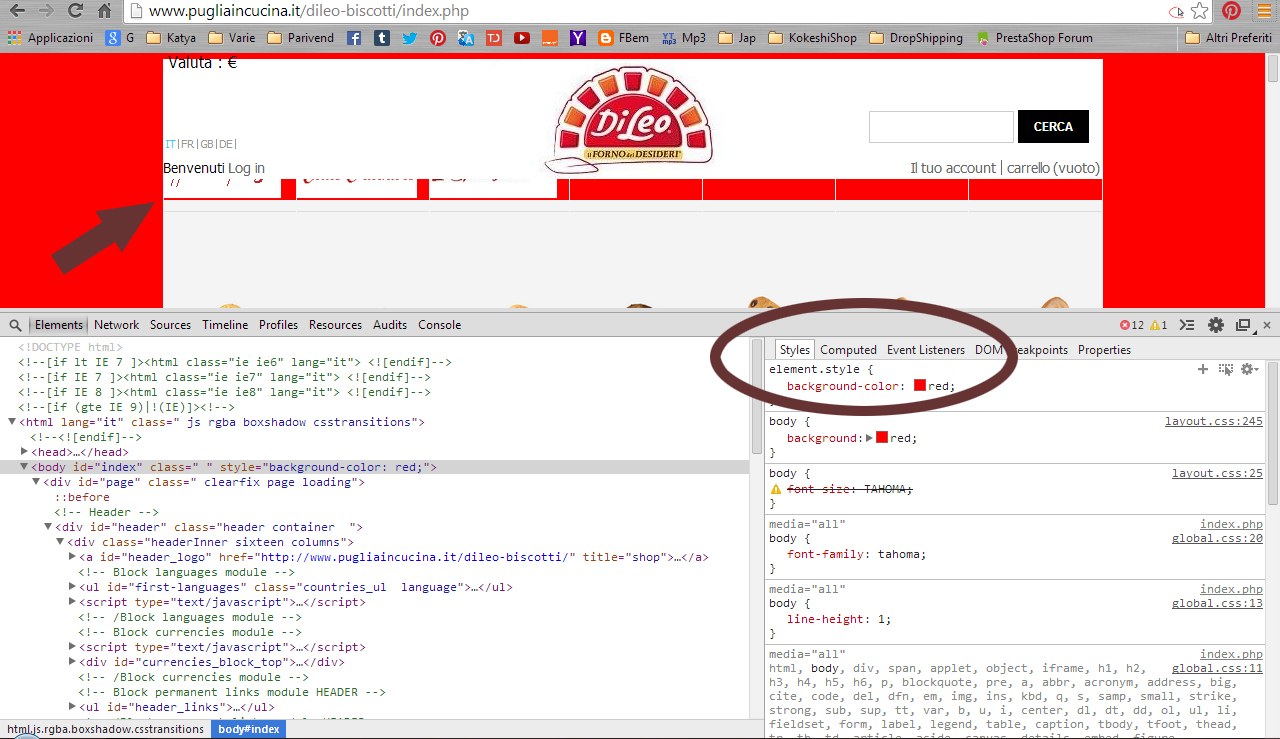Expand the ul id="header_links" node
The image size is (1280, 739).
coord(72,707)
